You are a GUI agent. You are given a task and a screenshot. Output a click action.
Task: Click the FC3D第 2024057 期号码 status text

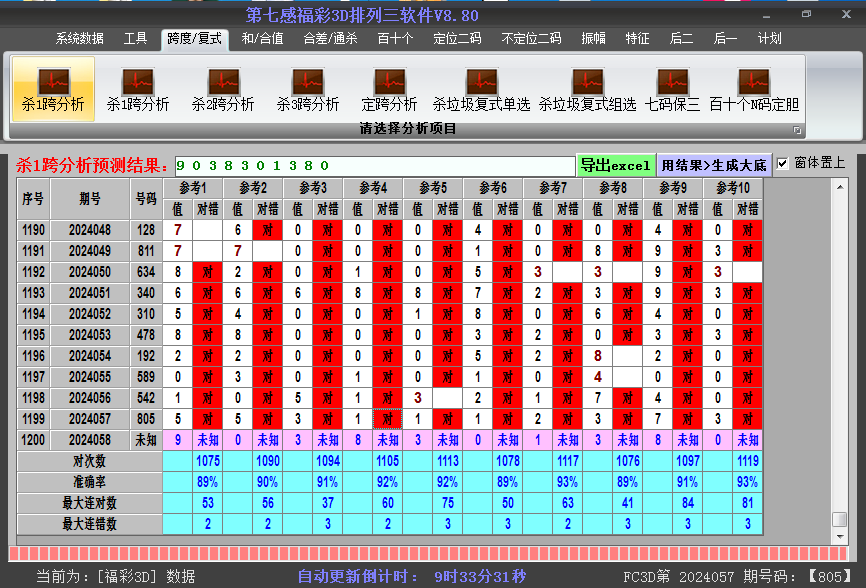point(737,577)
